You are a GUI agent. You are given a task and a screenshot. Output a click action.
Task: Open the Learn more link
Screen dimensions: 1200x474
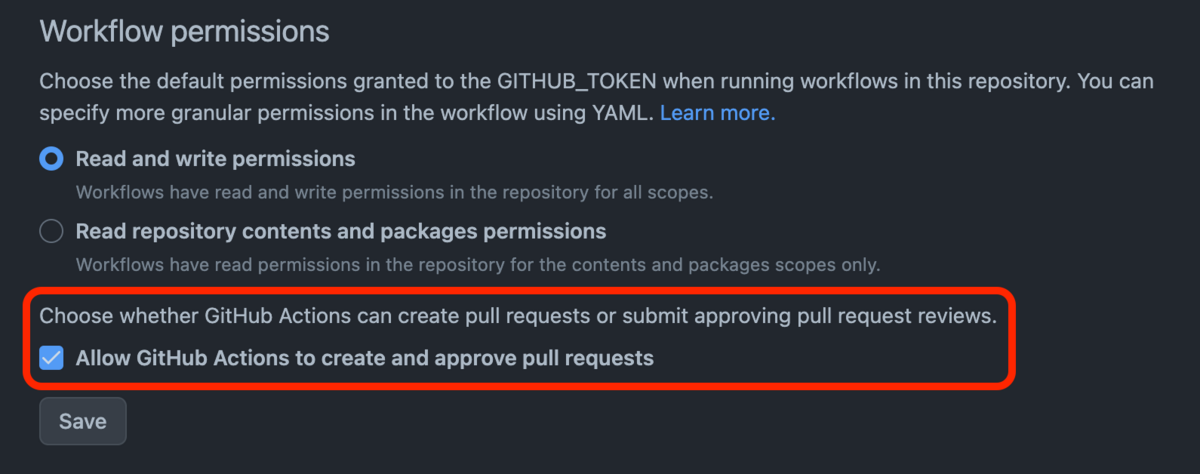[717, 113]
